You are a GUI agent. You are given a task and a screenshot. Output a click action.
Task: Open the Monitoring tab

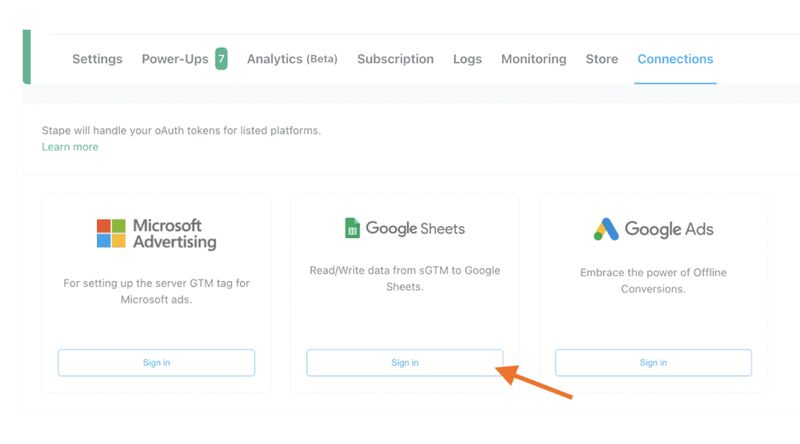point(534,59)
